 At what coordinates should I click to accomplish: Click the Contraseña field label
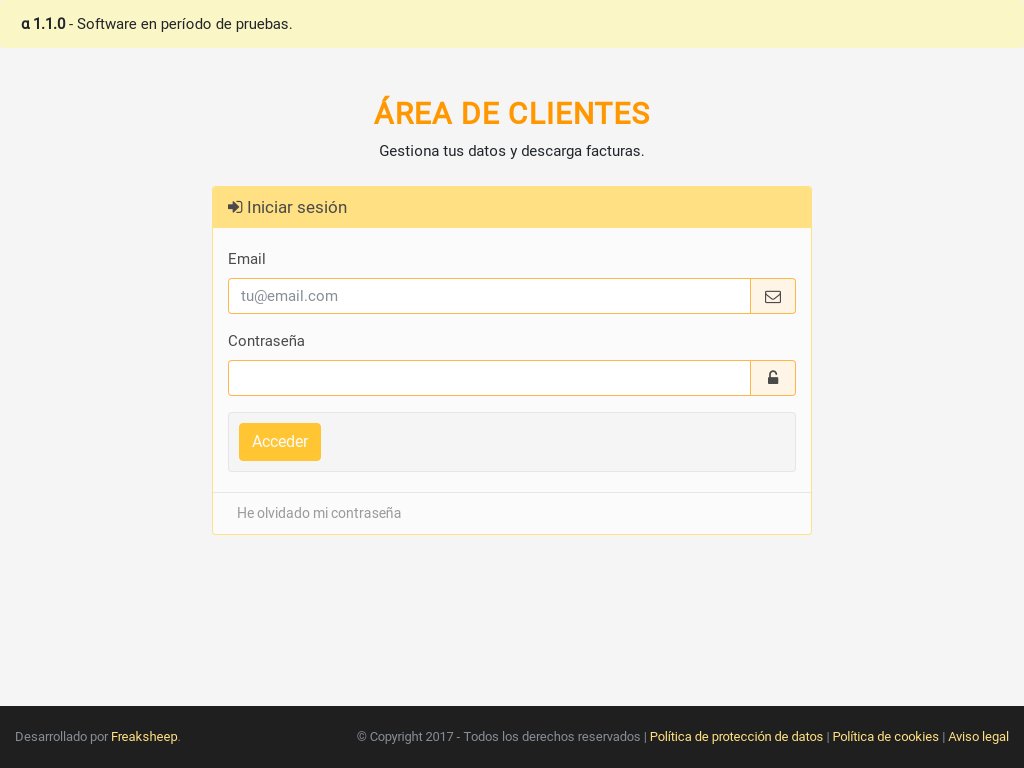tap(266, 341)
